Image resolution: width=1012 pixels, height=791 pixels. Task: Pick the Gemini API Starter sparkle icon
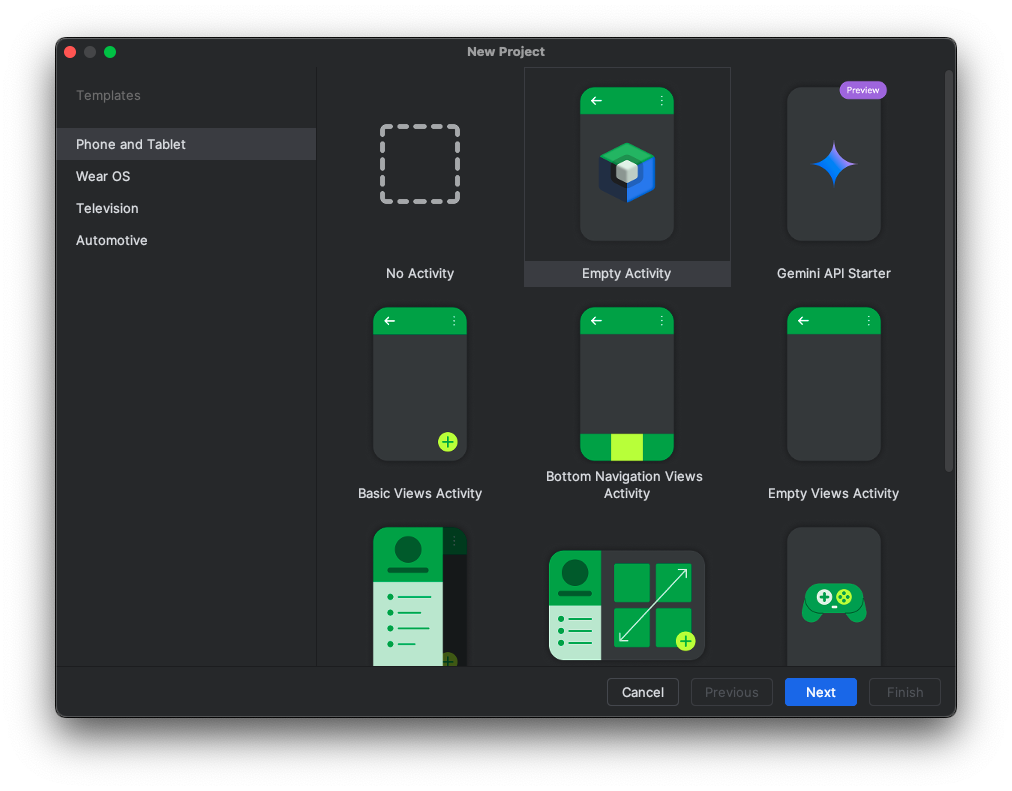[833, 164]
